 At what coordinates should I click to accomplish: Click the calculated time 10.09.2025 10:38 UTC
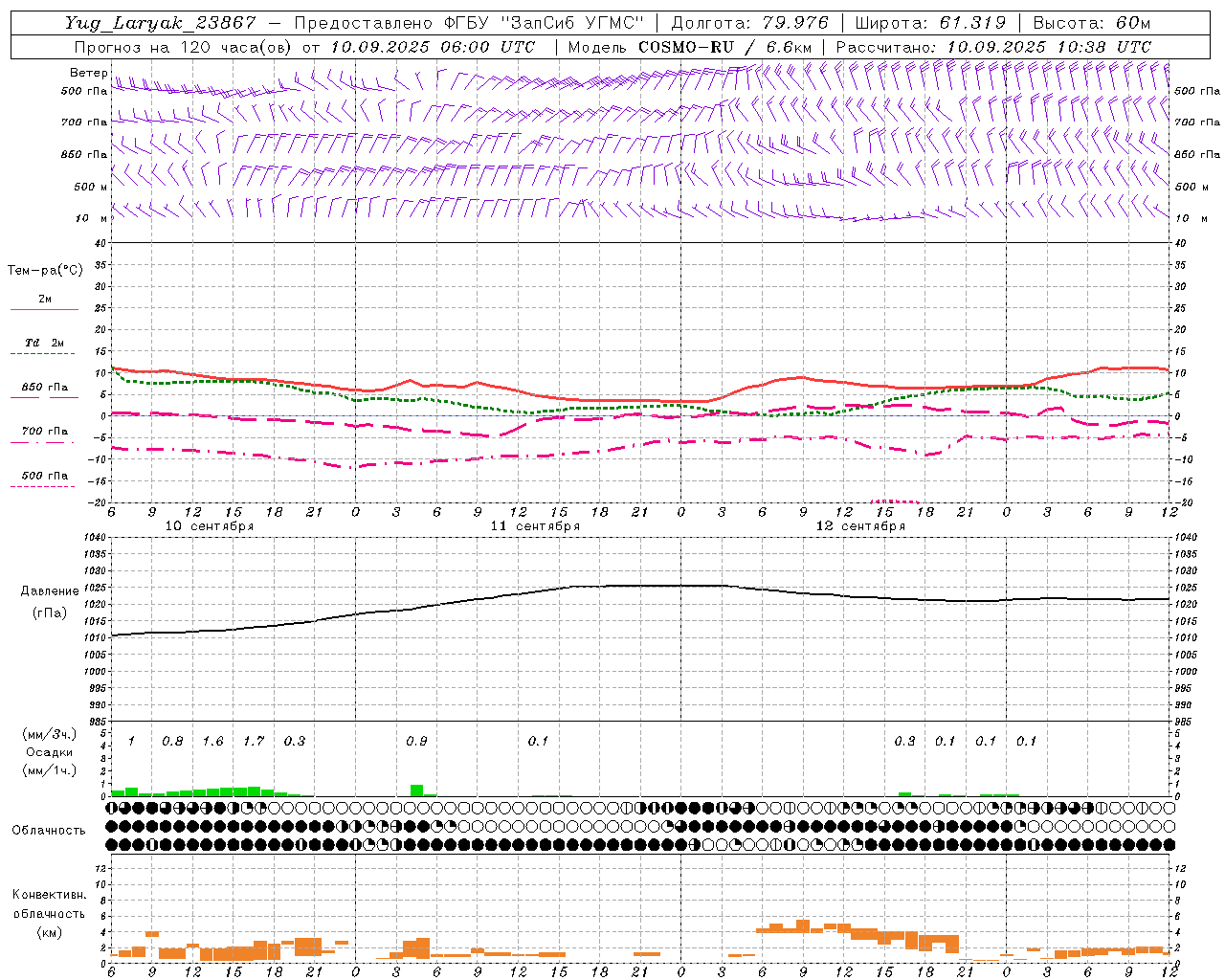(1049, 47)
